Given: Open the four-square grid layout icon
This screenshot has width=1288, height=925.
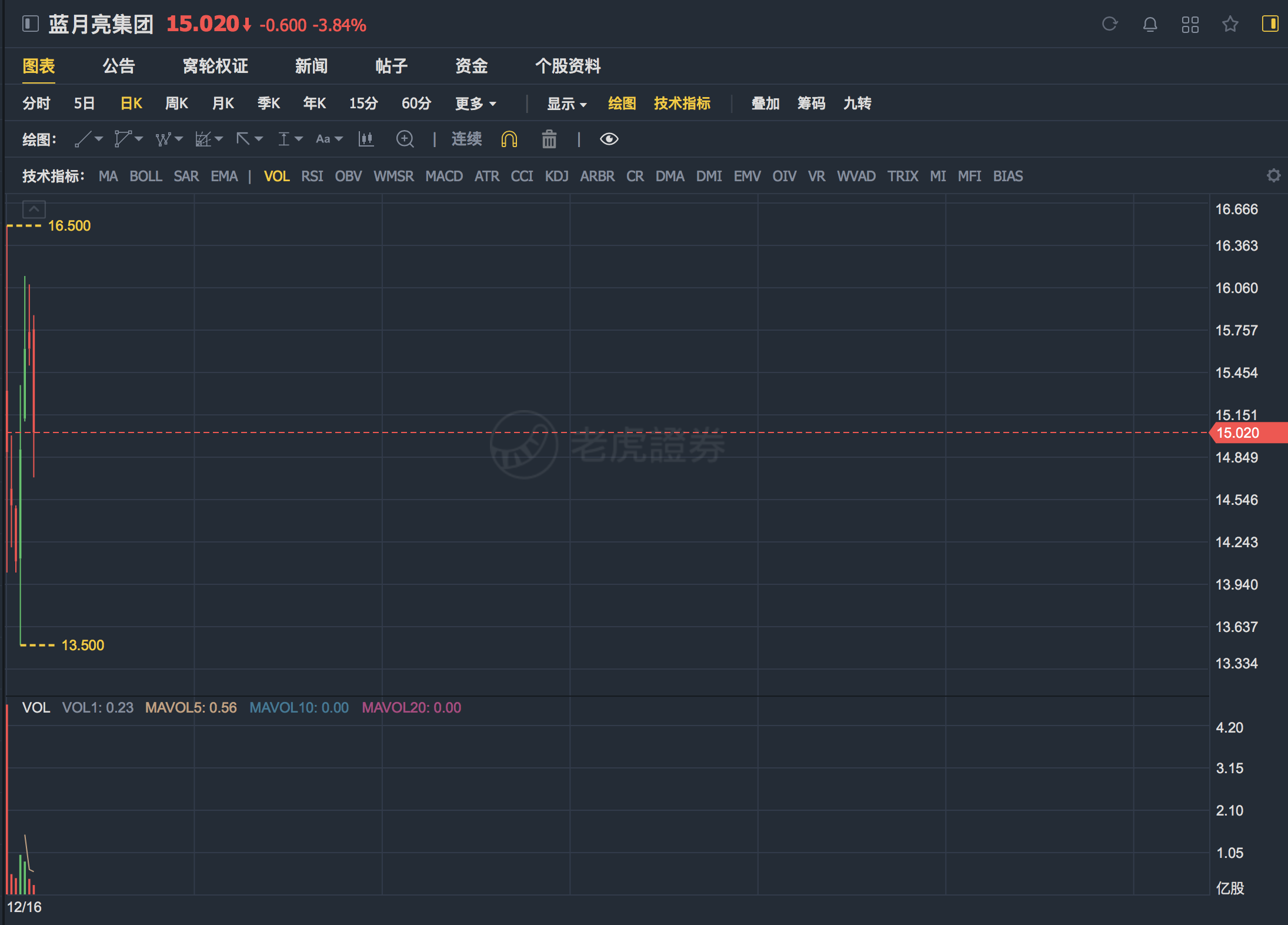Looking at the screenshot, I should click(1190, 24).
